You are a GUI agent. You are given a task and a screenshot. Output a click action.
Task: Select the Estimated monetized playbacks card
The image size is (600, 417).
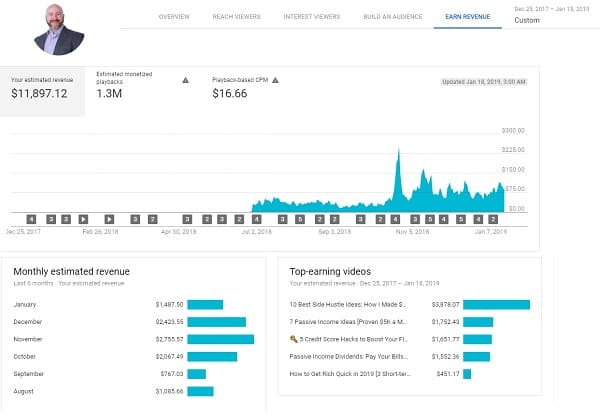coord(128,87)
